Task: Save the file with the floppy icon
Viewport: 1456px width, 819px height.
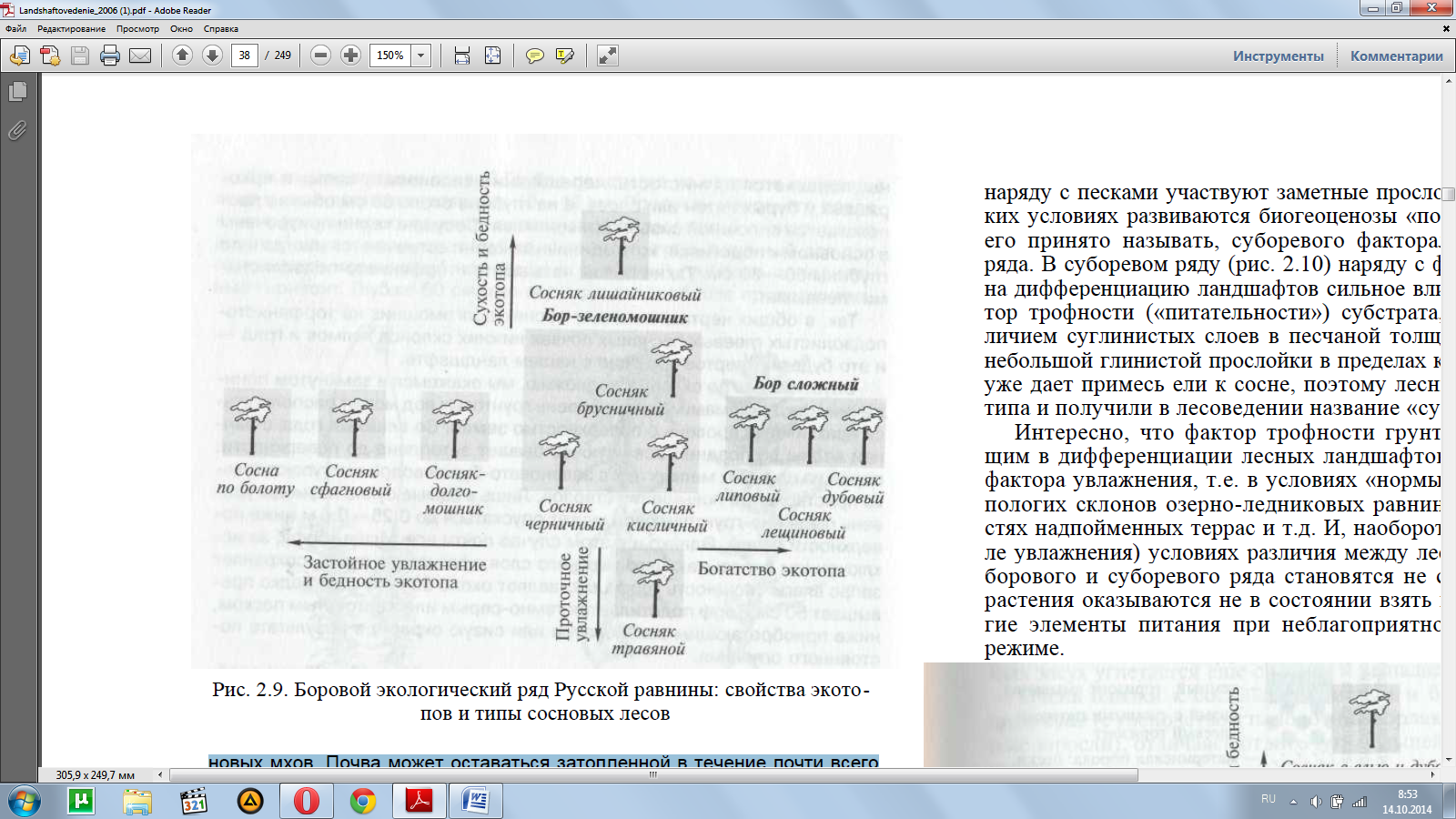Action: pyautogui.click(x=80, y=56)
